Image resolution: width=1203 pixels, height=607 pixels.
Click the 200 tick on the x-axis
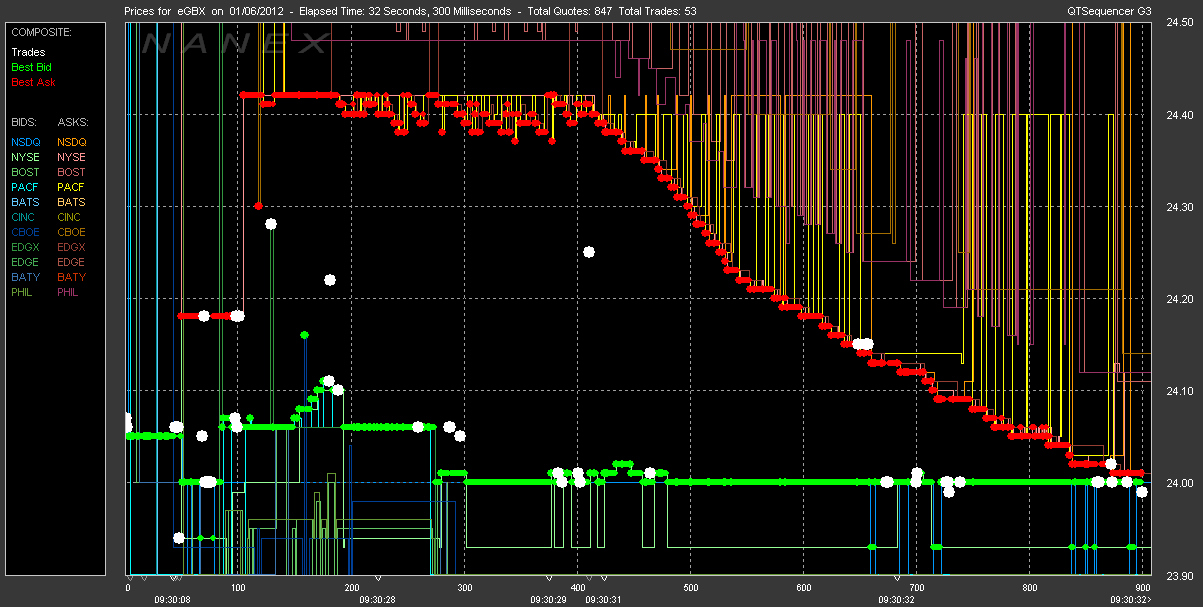pos(351,588)
